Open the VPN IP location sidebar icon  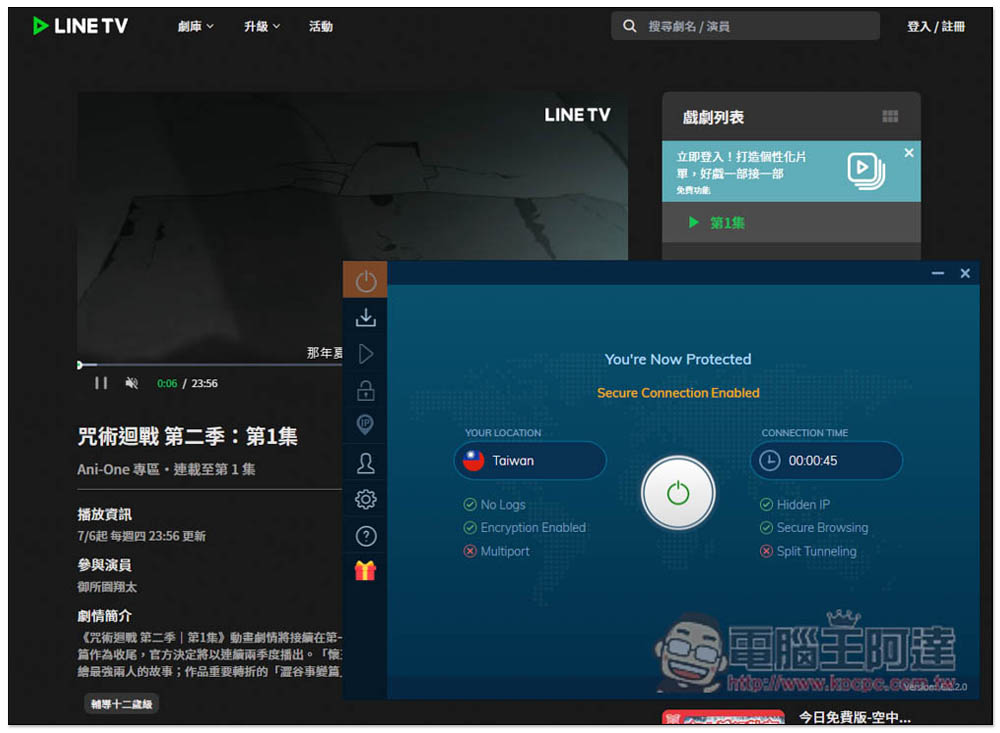(x=365, y=424)
